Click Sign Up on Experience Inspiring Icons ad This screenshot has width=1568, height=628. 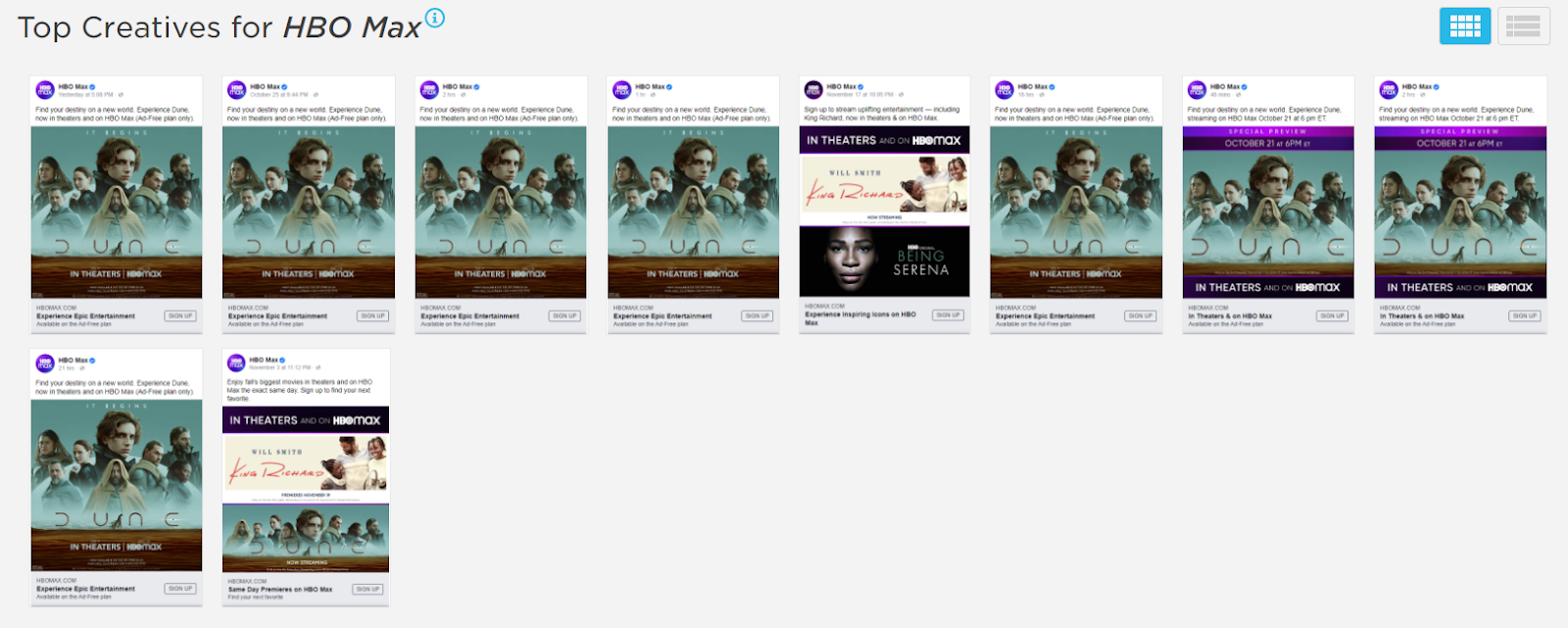point(948,314)
